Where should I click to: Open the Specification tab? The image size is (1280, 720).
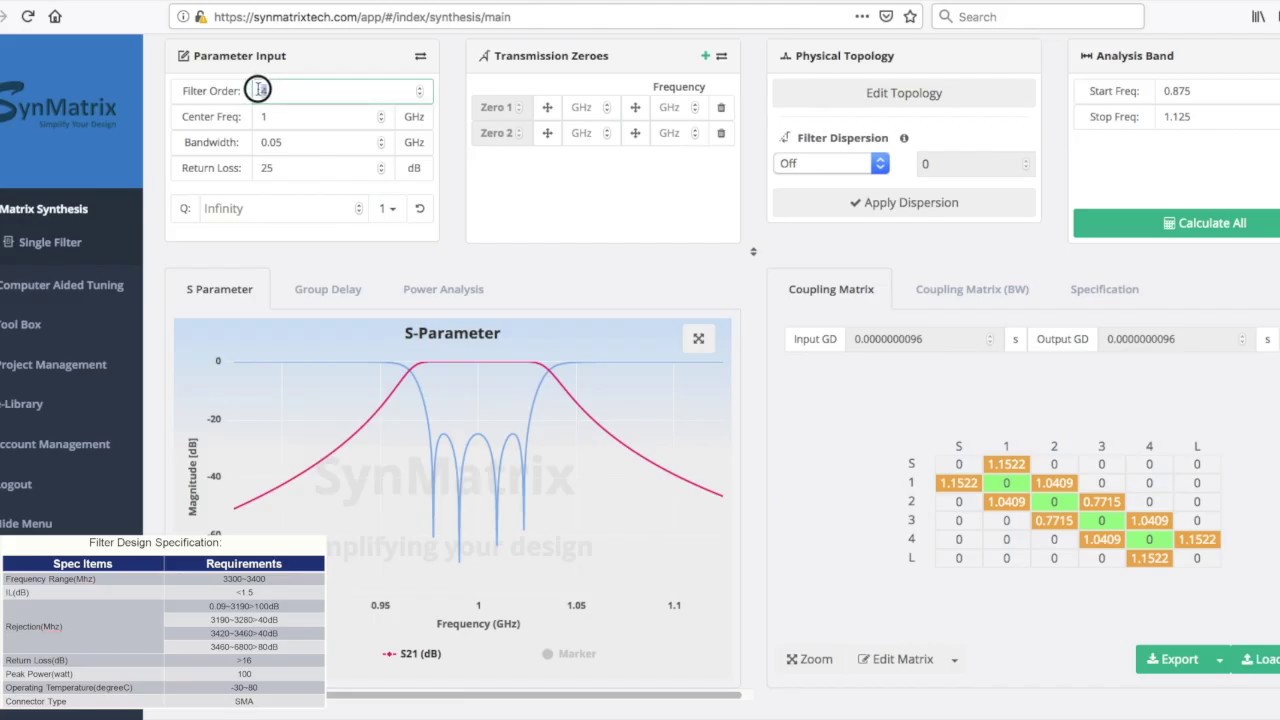click(1104, 289)
